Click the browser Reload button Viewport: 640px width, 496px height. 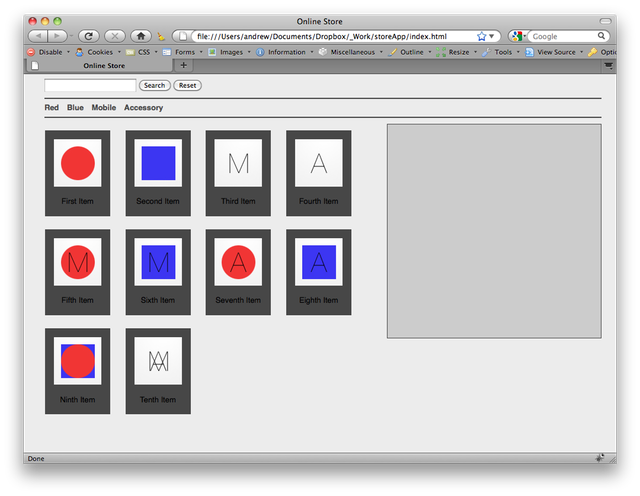pos(88,36)
